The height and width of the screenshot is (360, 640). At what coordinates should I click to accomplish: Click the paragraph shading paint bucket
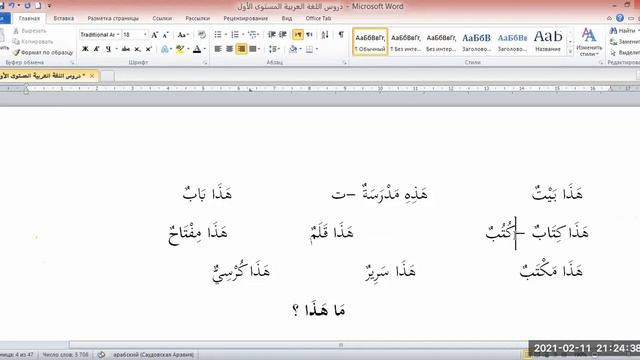[x=293, y=49]
